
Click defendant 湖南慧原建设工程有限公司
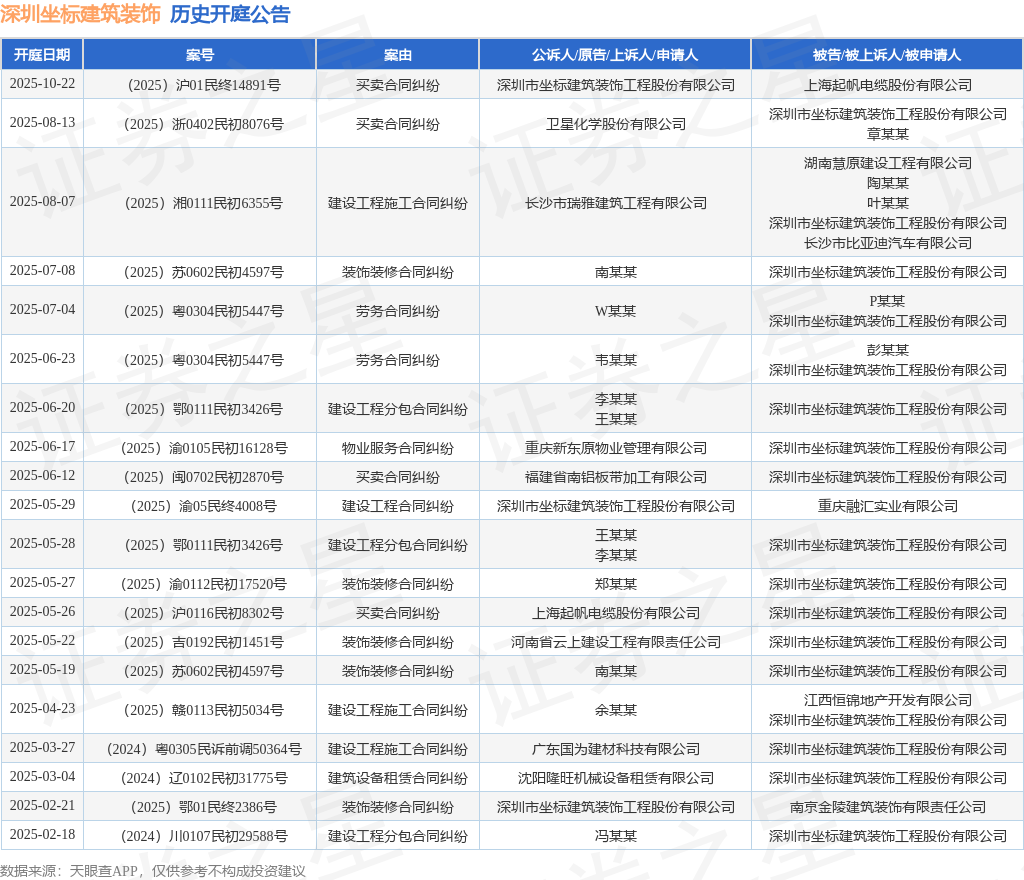coord(888,163)
